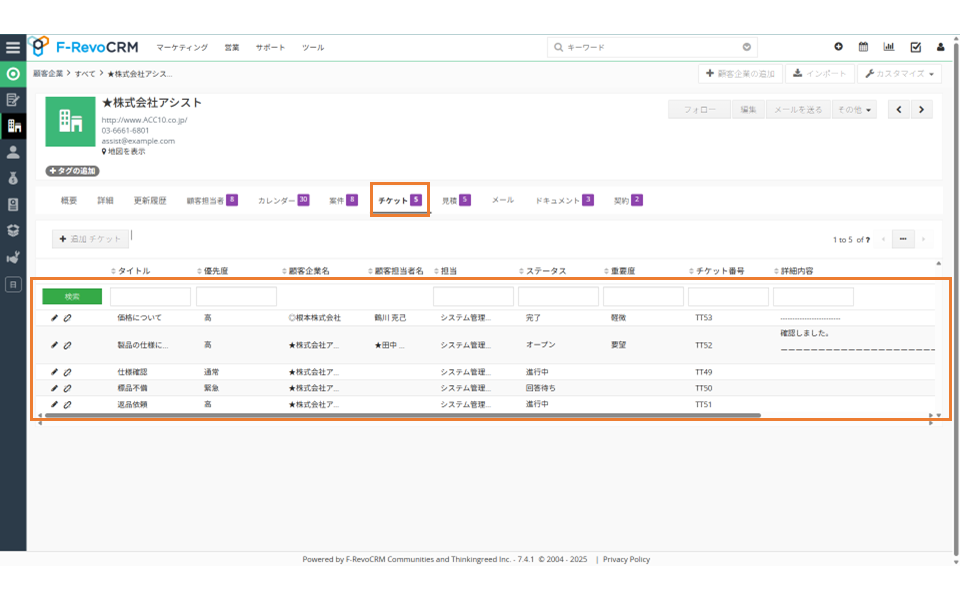Viewport: 960px width, 600px height.
Task: Open the notepad-with-pencil sidebar icon
Action: point(13,100)
